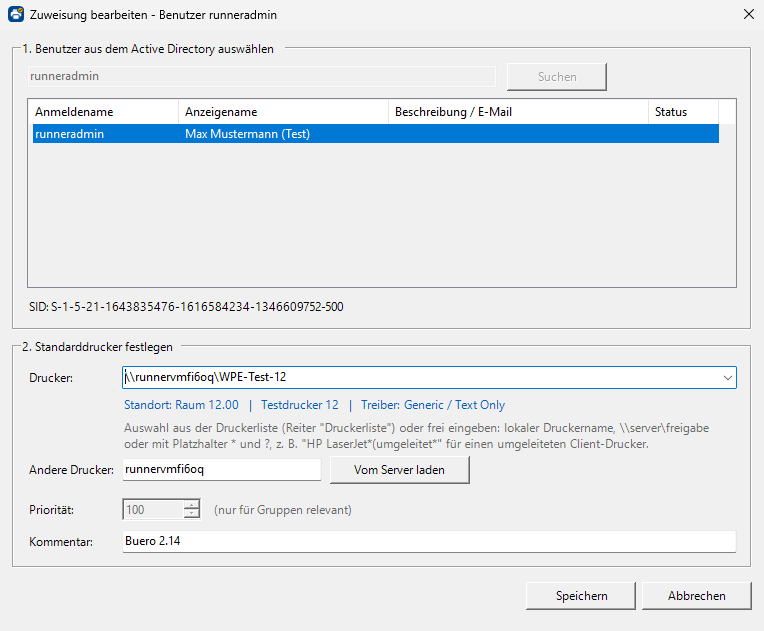Click the Drucker: label
Image resolution: width=764 pixels, height=631 pixels.
coord(51,378)
